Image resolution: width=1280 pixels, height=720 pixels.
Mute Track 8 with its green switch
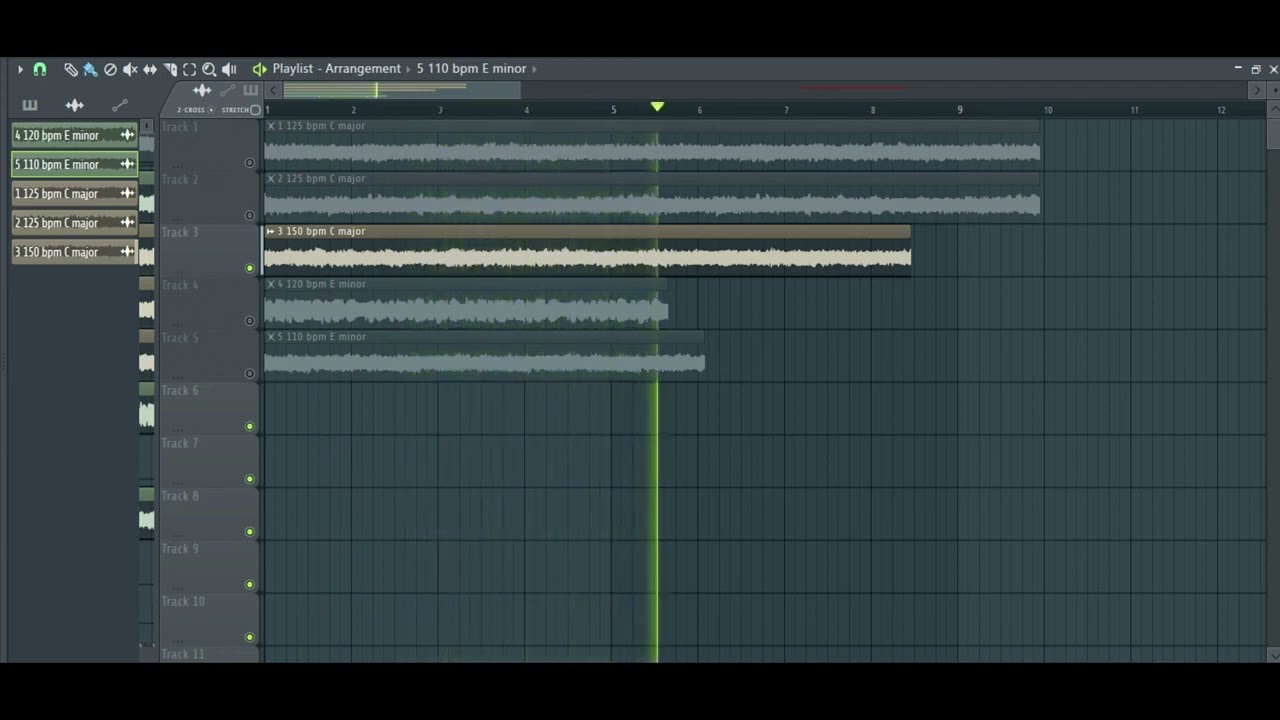point(249,532)
